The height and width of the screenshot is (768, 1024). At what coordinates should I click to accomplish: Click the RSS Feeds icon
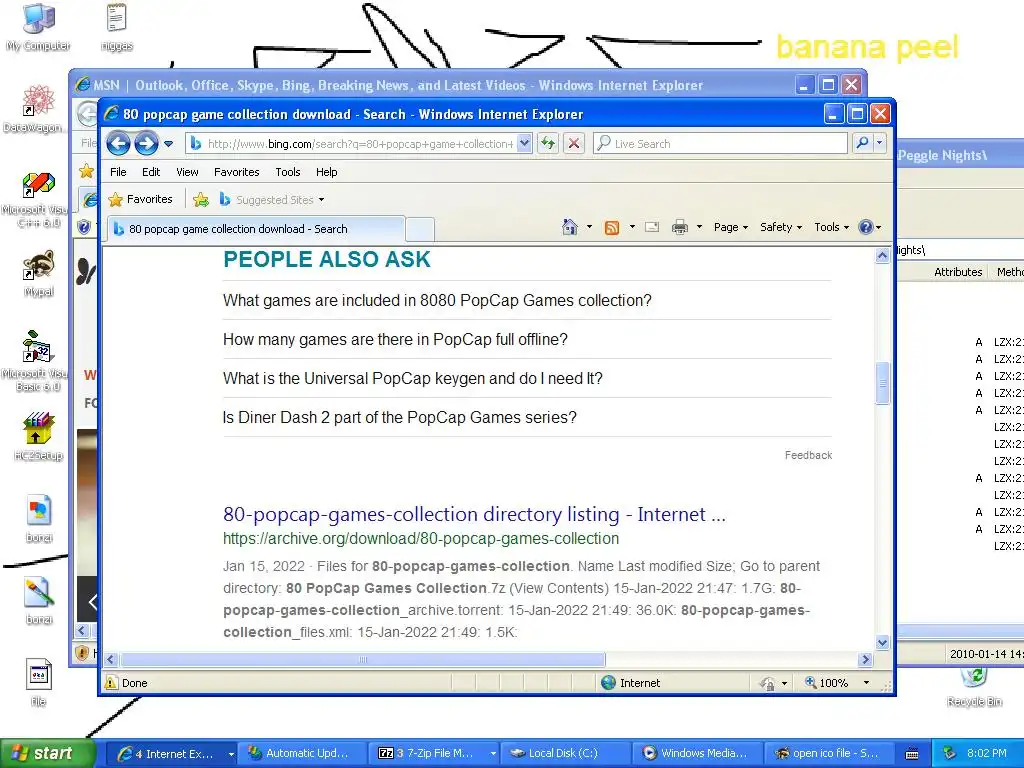612,227
